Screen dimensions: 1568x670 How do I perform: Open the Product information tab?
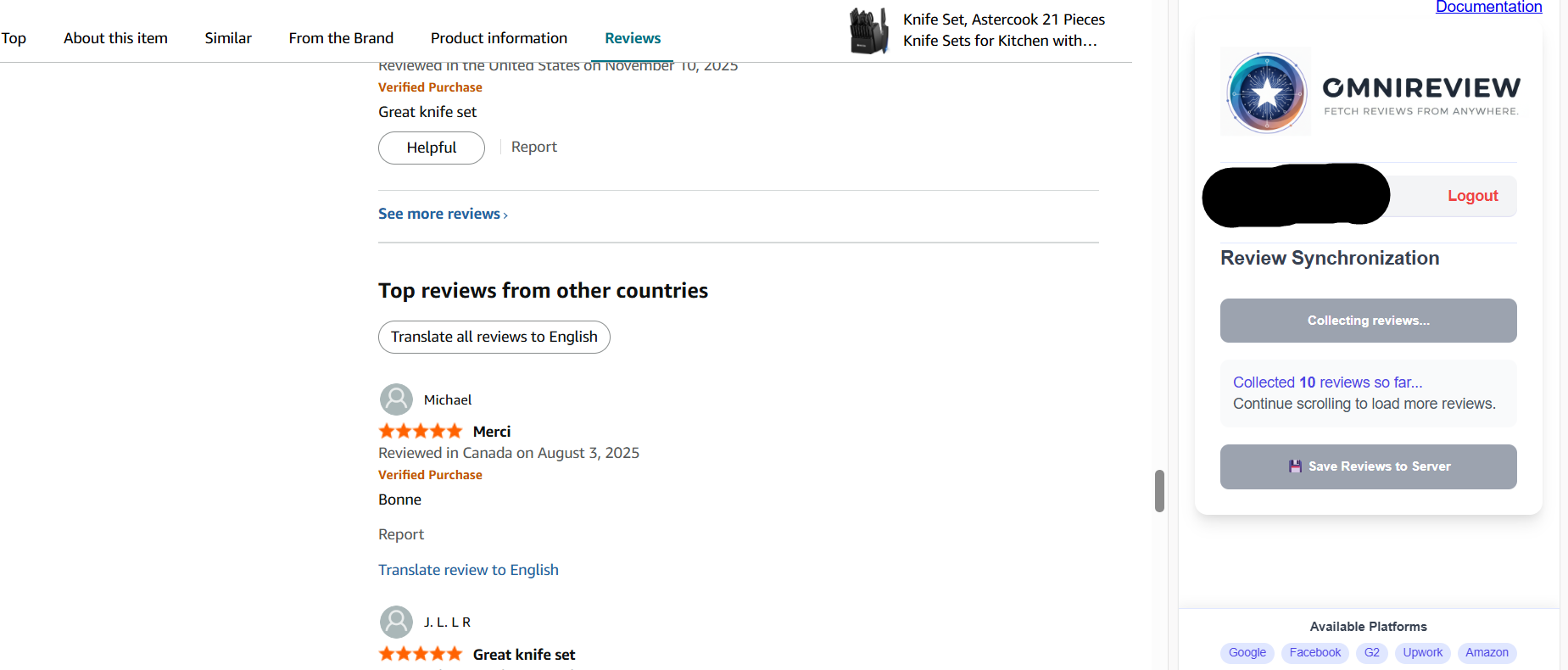click(x=499, y=38)
